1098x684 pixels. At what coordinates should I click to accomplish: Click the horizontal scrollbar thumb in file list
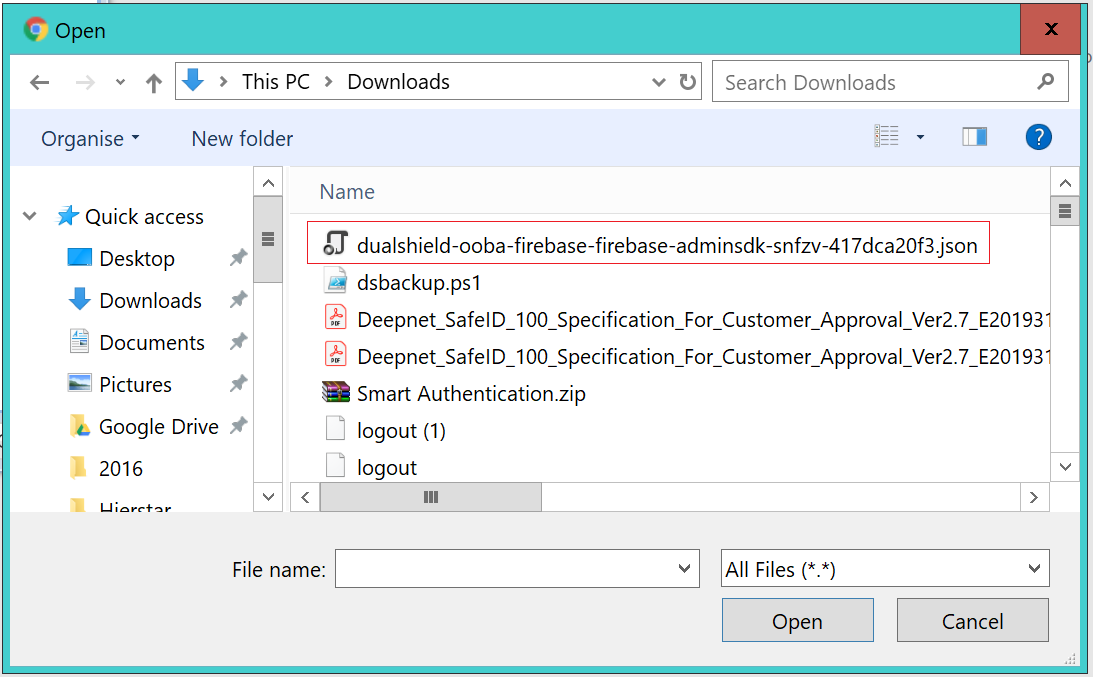click(x=431, y=497)
